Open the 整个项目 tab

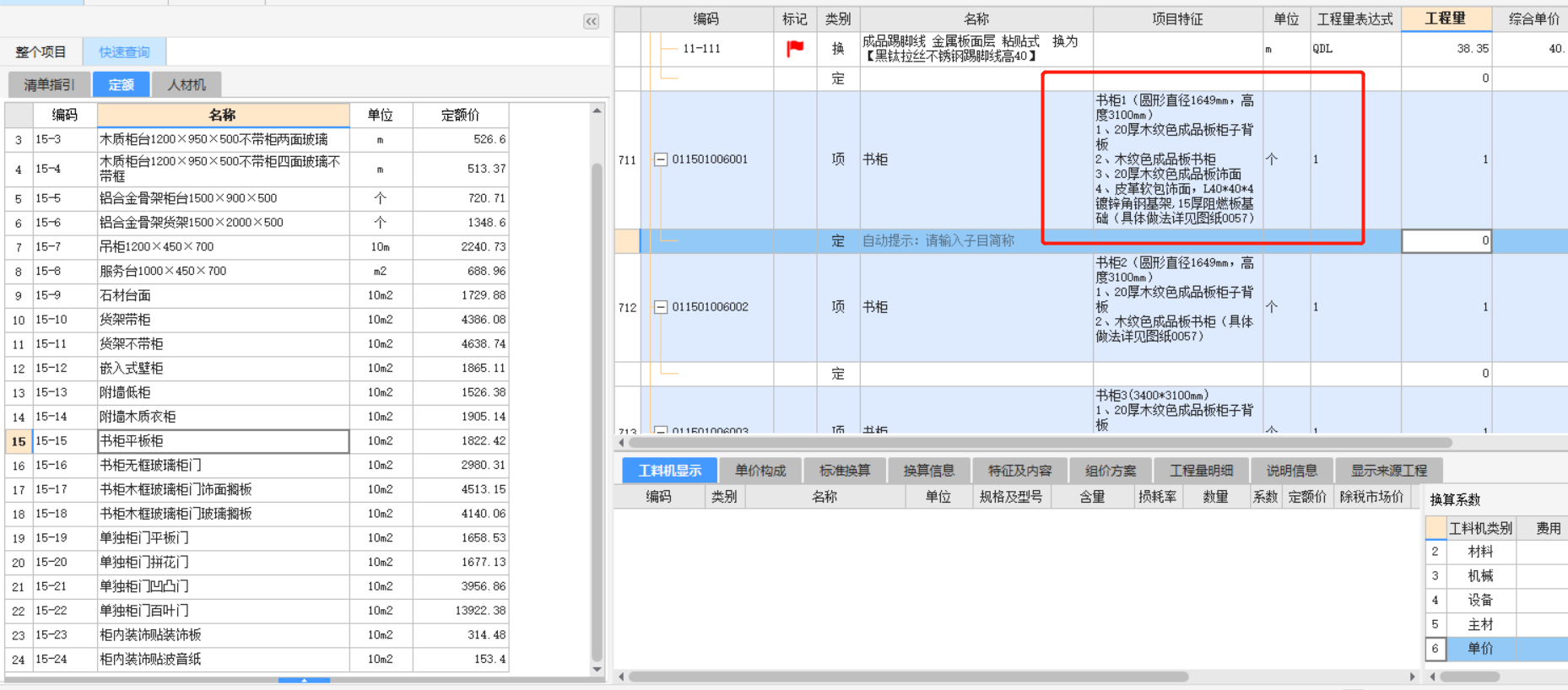[x=41, y=52]
